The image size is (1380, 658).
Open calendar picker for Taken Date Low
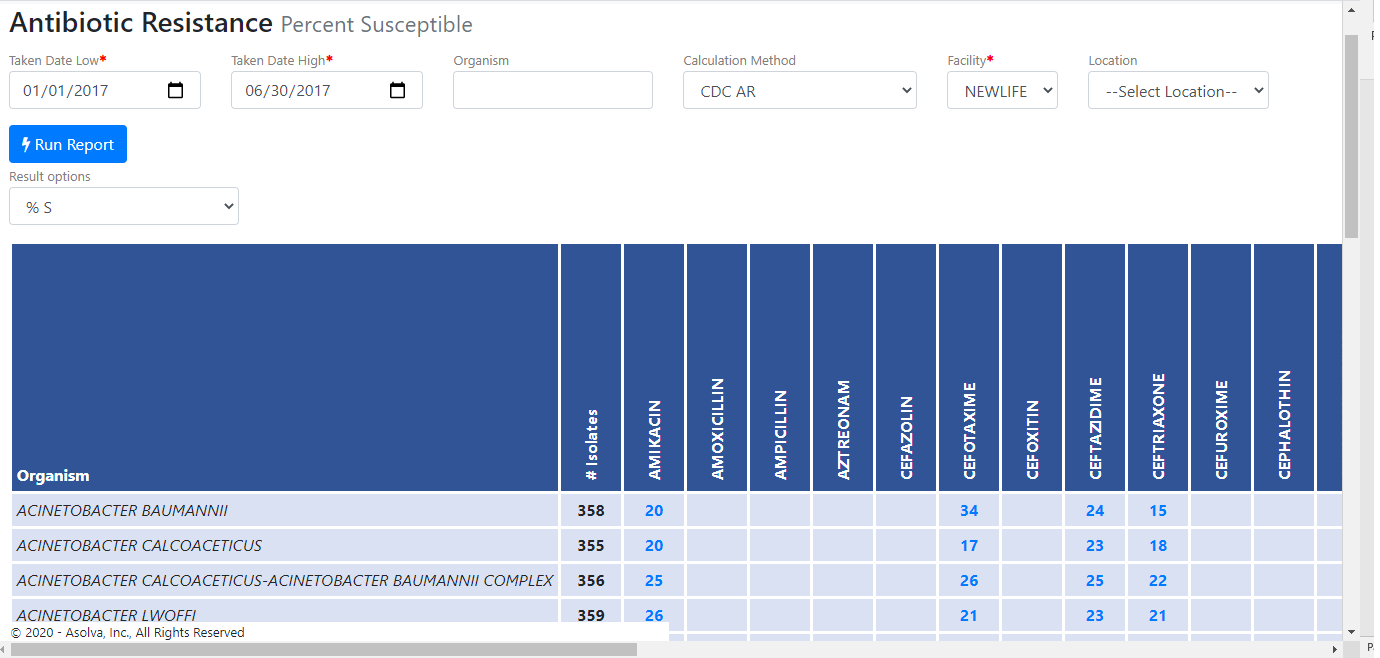pyautogui.click(x=176, y=91)
